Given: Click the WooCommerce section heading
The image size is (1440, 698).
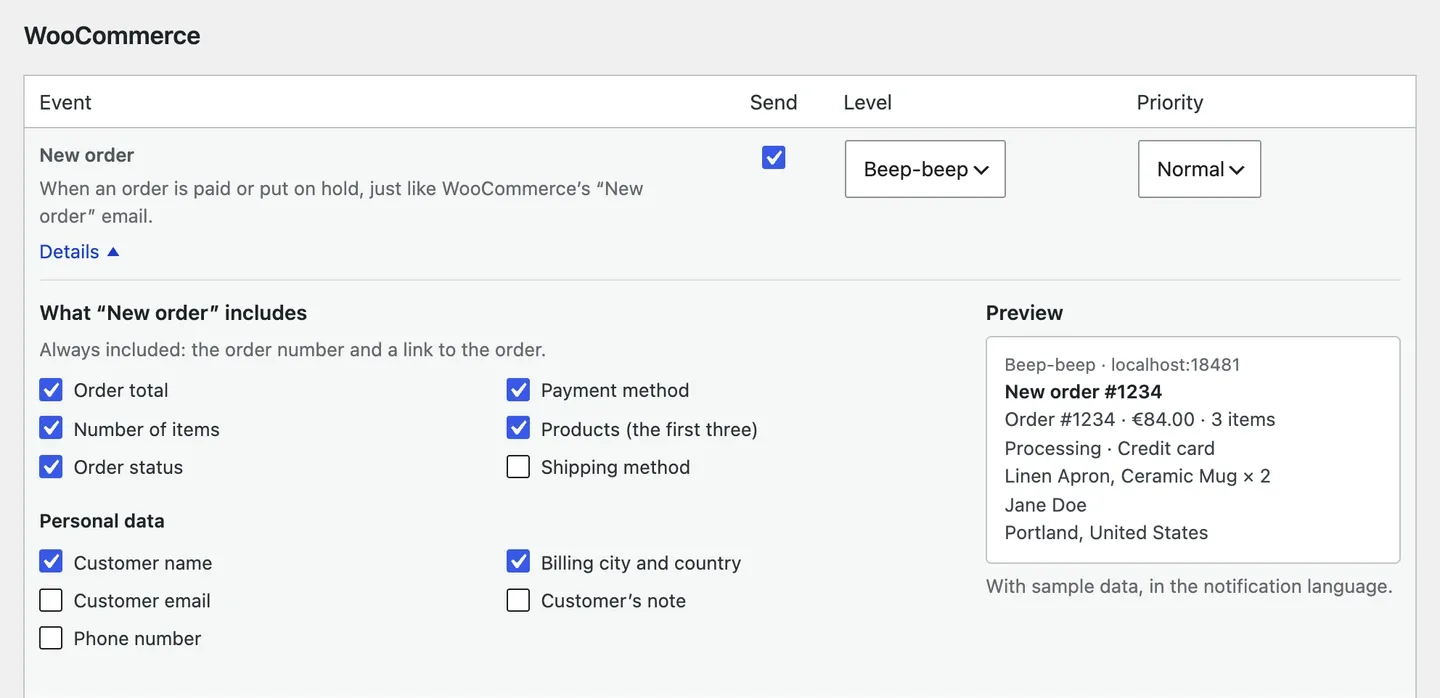Looking at the screenshot, I should (112, 36).
